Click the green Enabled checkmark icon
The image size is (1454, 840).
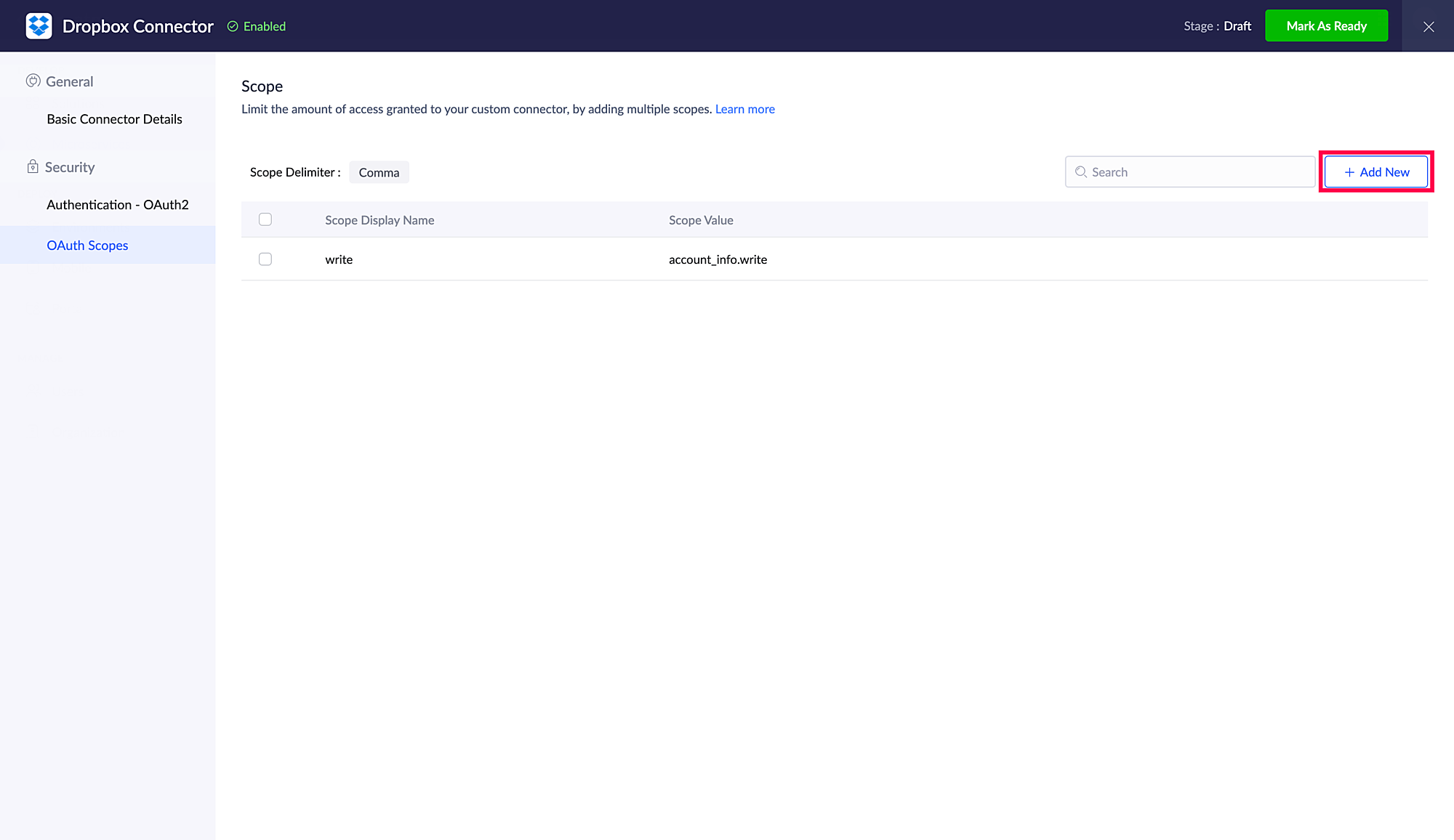(233, 26)
